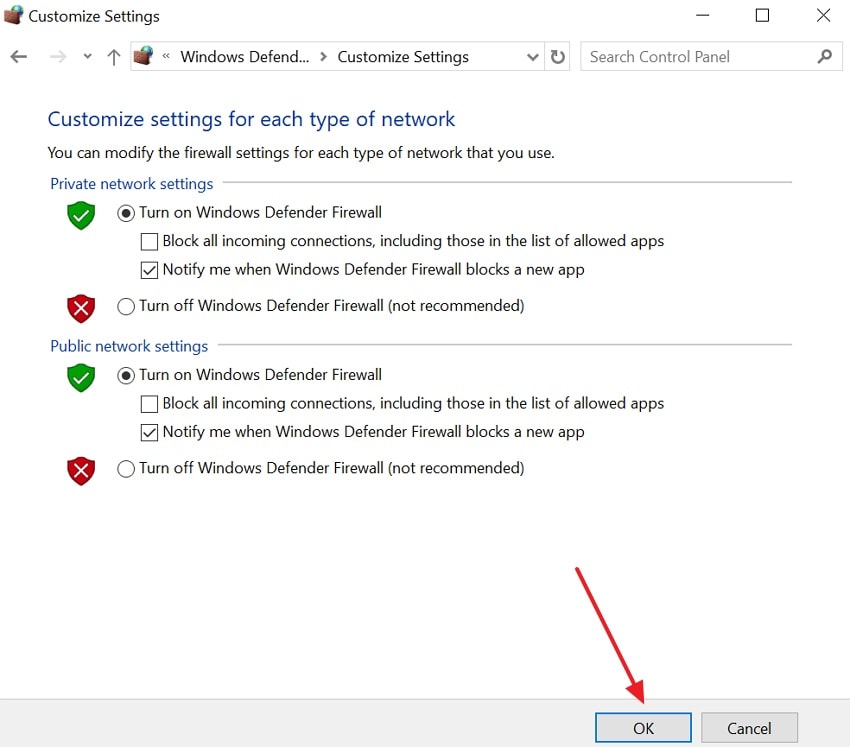Click the red shield beside public turn-off option
Image resolution: width=850 pixels, height=747 pixels.
point(80,471)
